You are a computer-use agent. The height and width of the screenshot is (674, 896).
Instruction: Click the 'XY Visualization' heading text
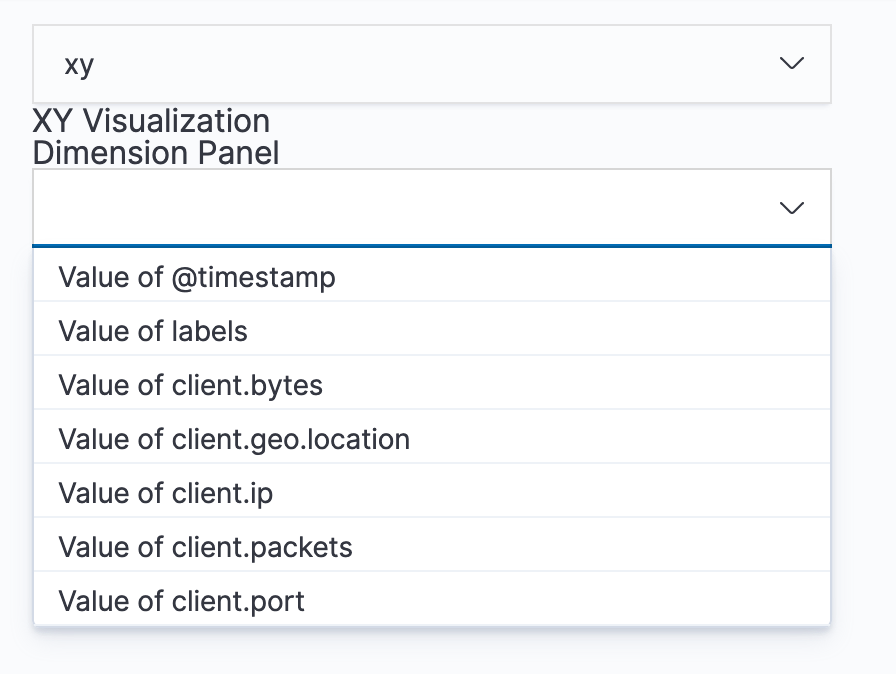point(151,121)
